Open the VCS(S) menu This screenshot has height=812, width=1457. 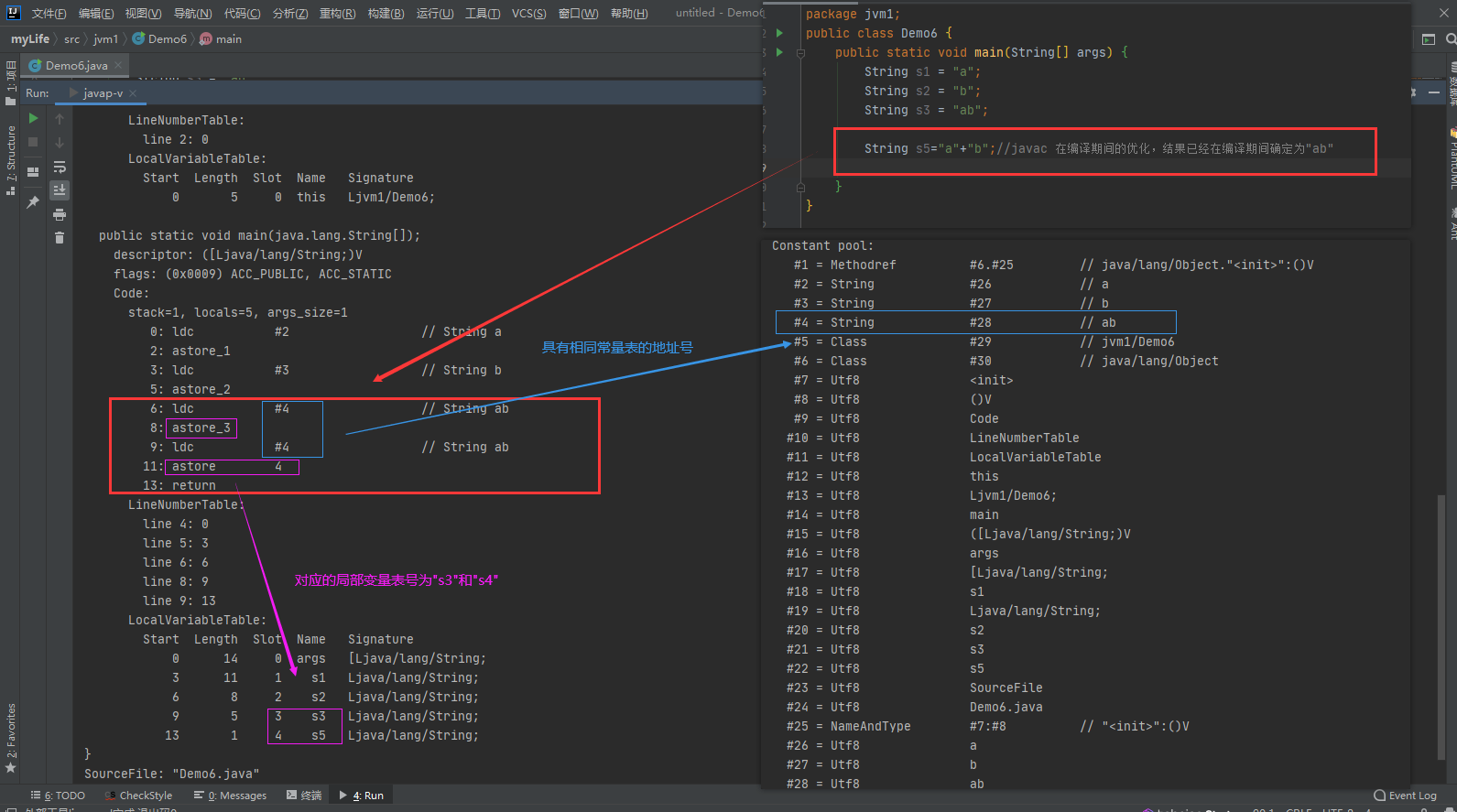(x=529, y=13)
